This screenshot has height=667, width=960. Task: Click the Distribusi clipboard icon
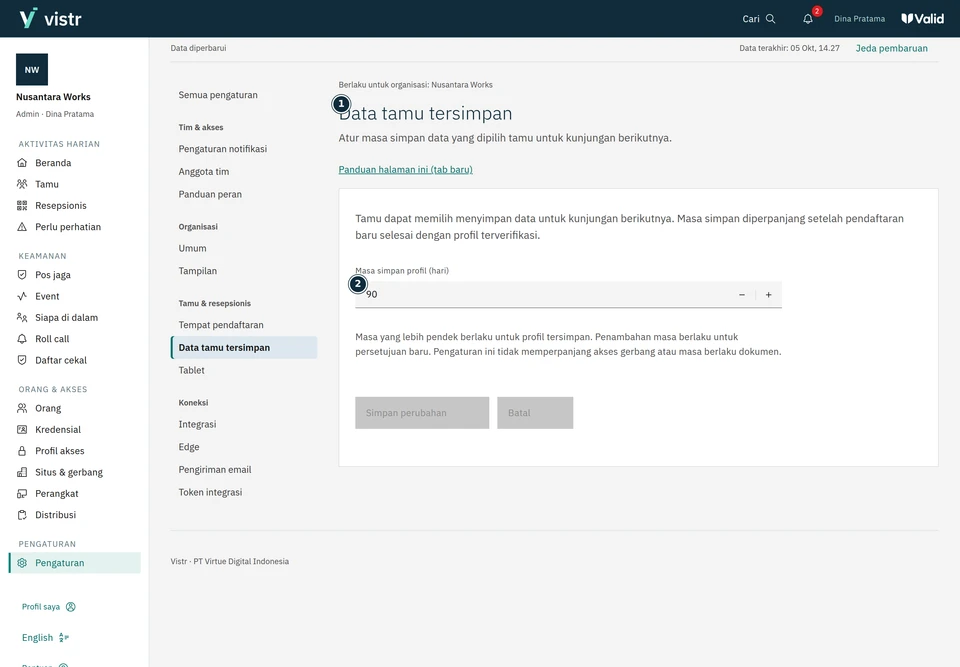tap(22, 515)
